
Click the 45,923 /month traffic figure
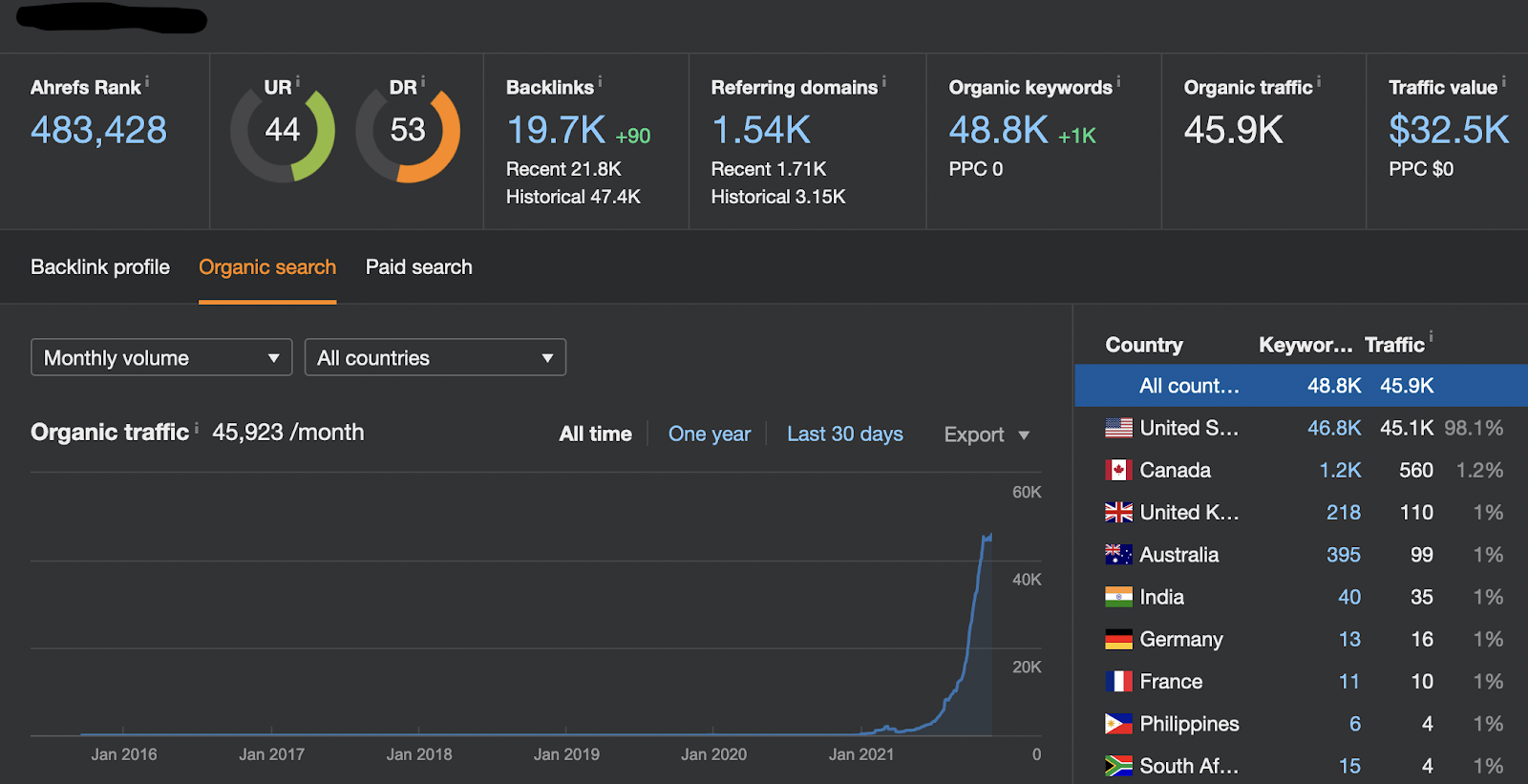click(288, 432)
